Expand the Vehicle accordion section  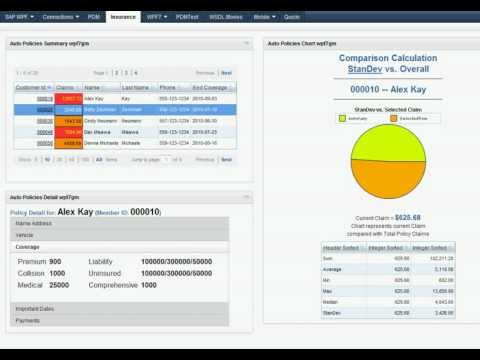click(119, 235)
